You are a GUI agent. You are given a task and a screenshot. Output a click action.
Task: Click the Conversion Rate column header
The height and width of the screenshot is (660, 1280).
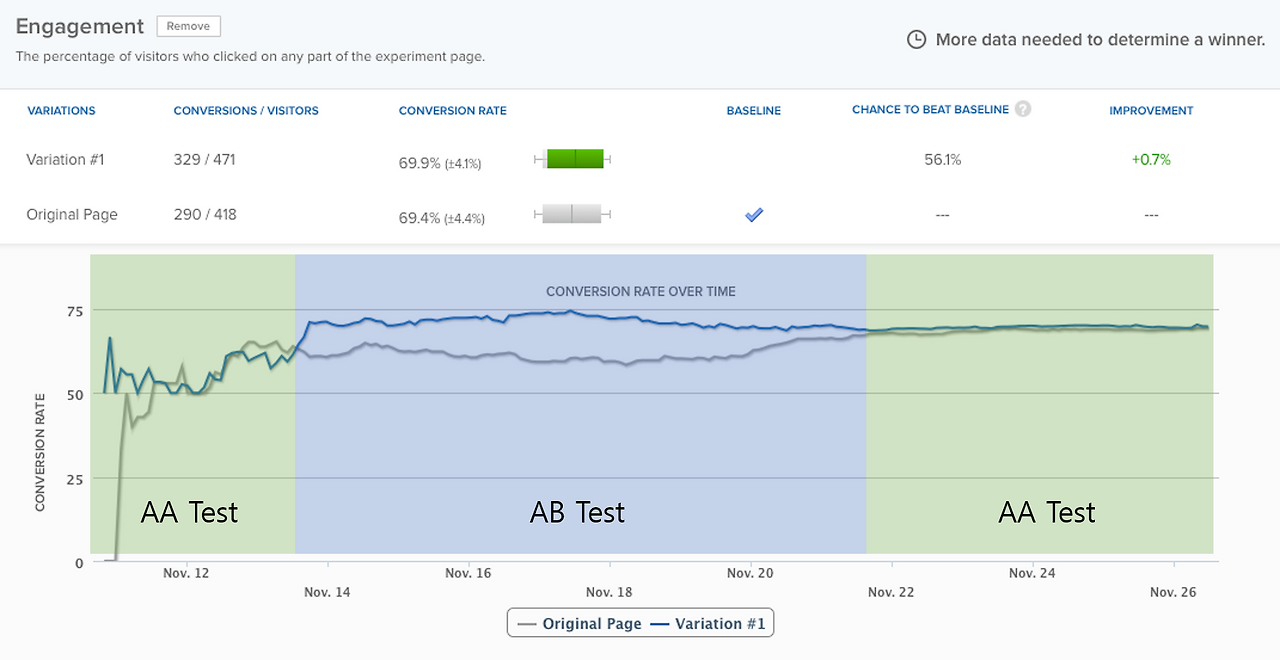tap(452, 111)
